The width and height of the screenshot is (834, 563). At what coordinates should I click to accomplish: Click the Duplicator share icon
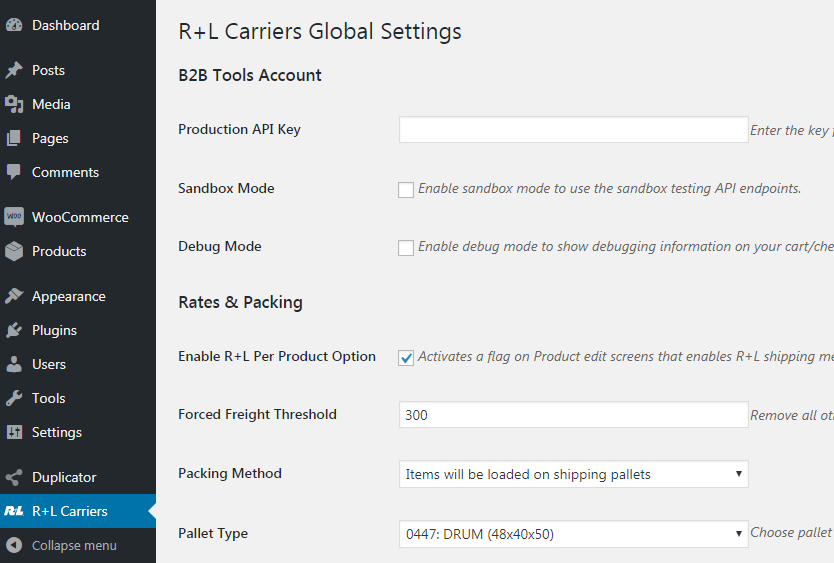tap(14, 477)
